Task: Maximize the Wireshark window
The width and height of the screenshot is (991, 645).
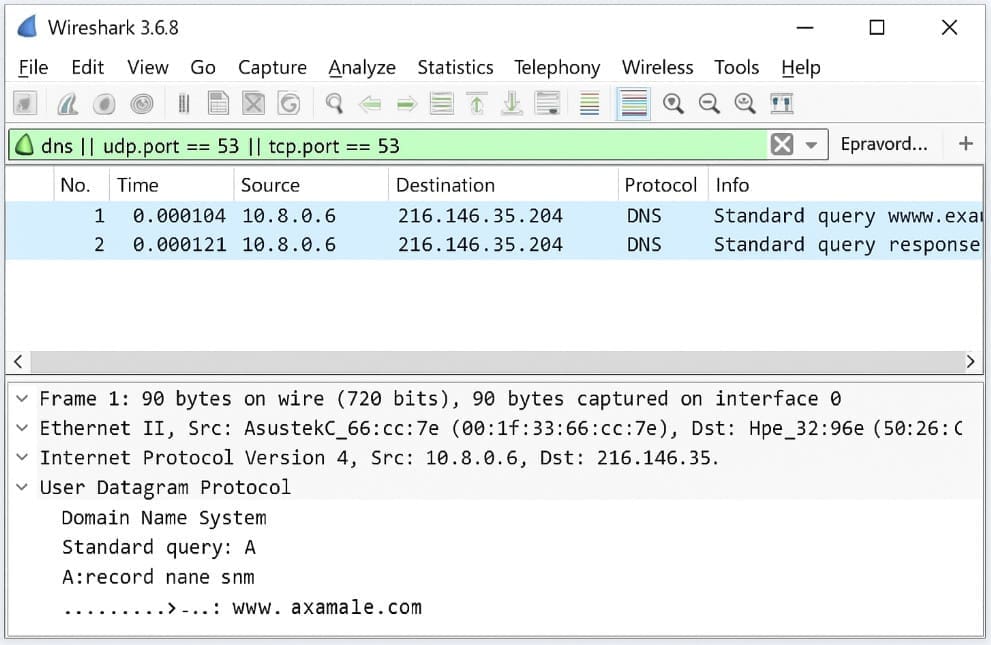Action: pos(877,27)
